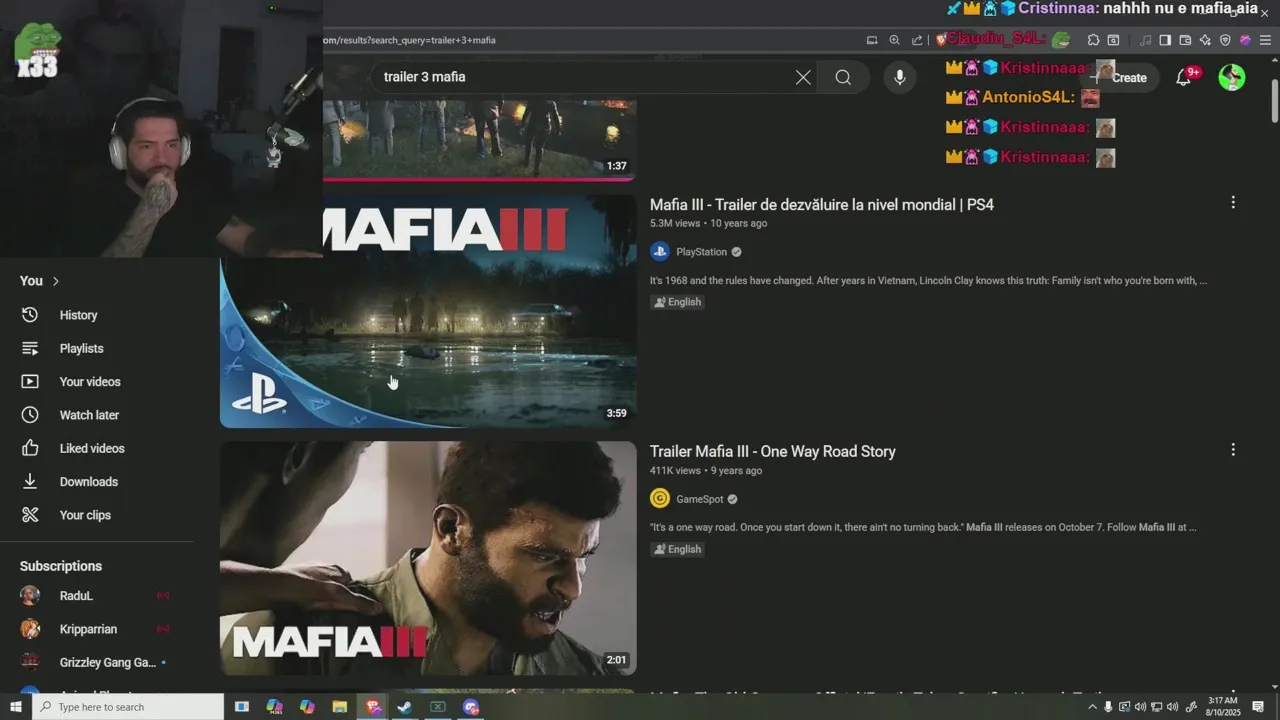Play the Mafia III PlayStation thumbnail video
The image size is (1280, 720).
pos(428,311)
